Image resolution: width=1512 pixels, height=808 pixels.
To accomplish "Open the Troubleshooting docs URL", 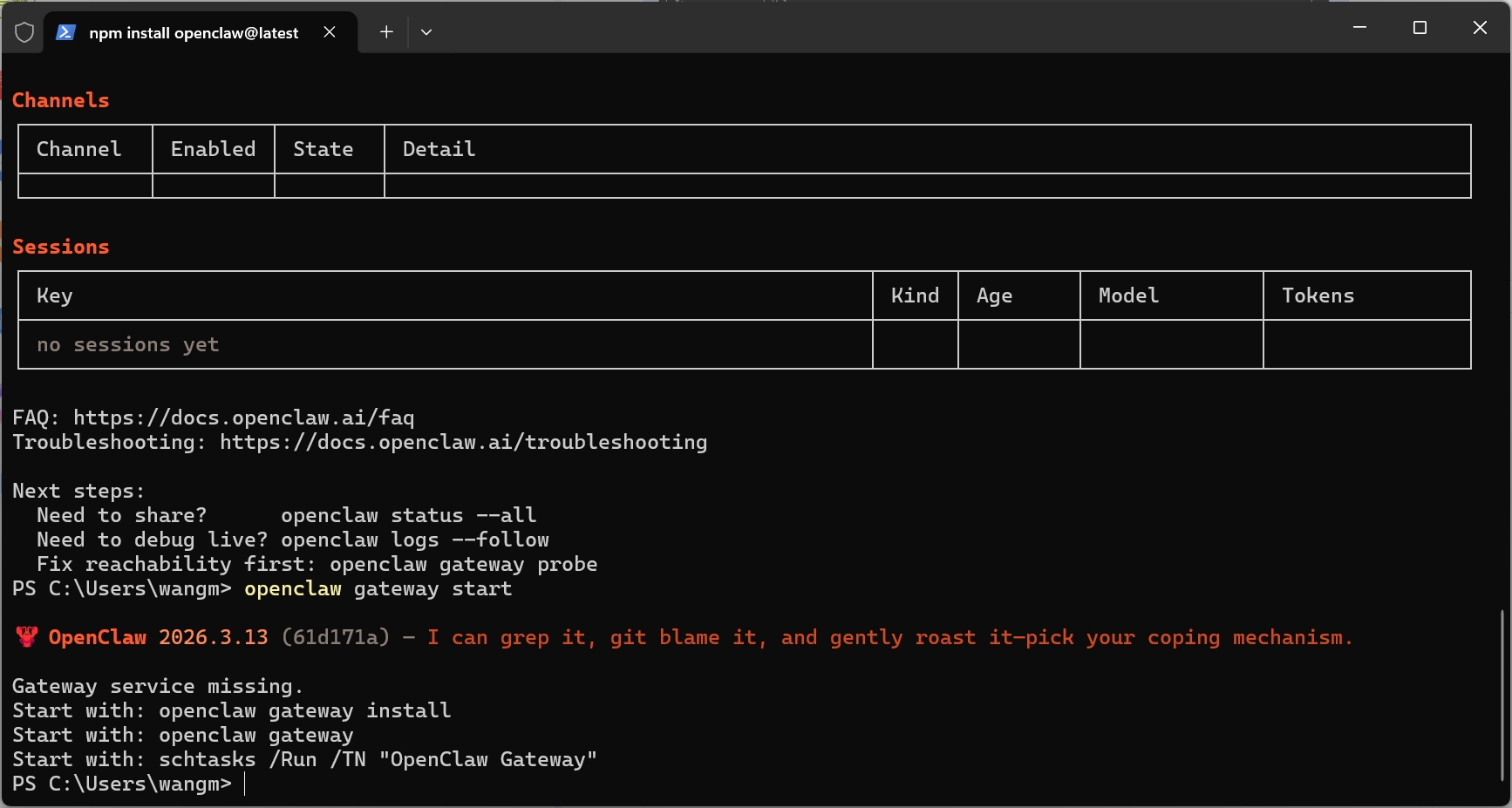I will tap(463, 442).
